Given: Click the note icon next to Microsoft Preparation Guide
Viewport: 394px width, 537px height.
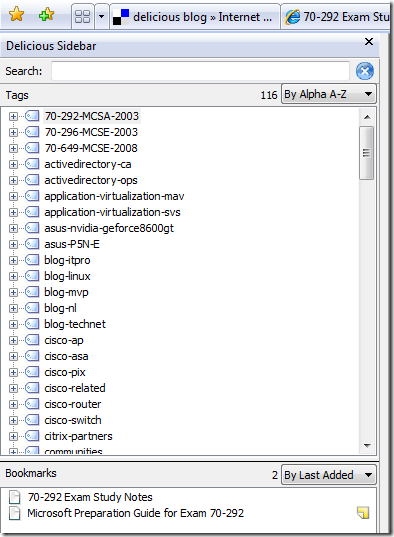Looking at the screenshot, I should [363, 513].
